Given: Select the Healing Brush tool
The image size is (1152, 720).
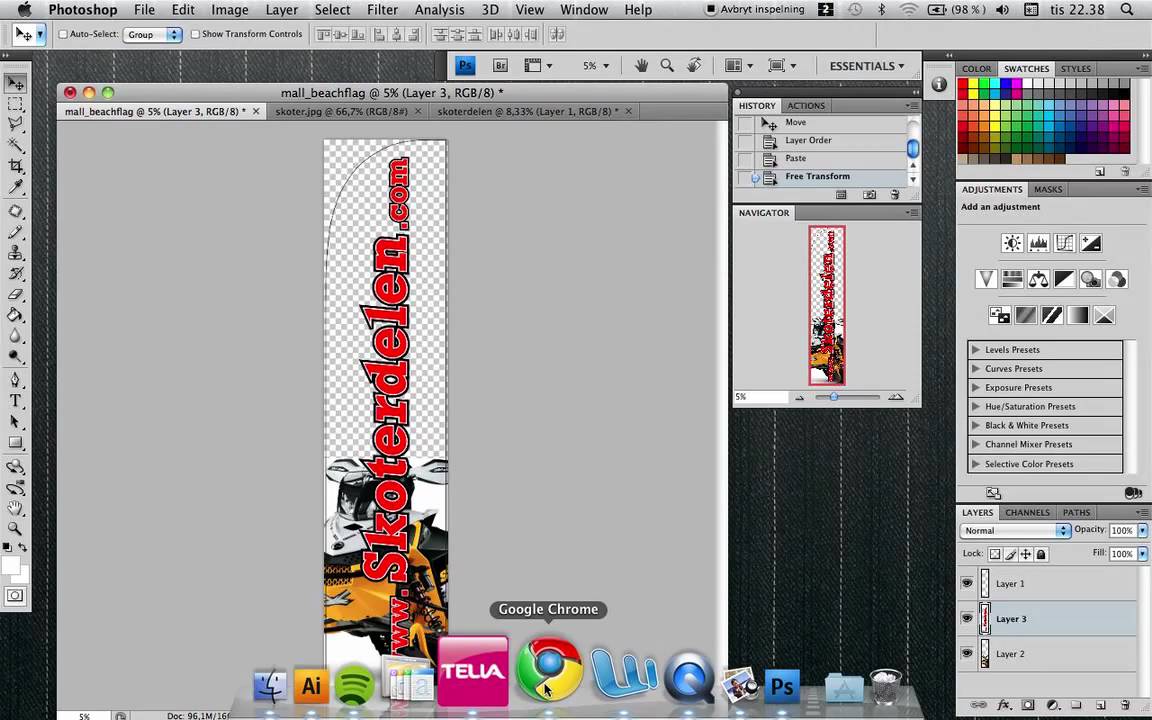Looking at the screenshot, I should pyautogui.click(x=15, y=212).
